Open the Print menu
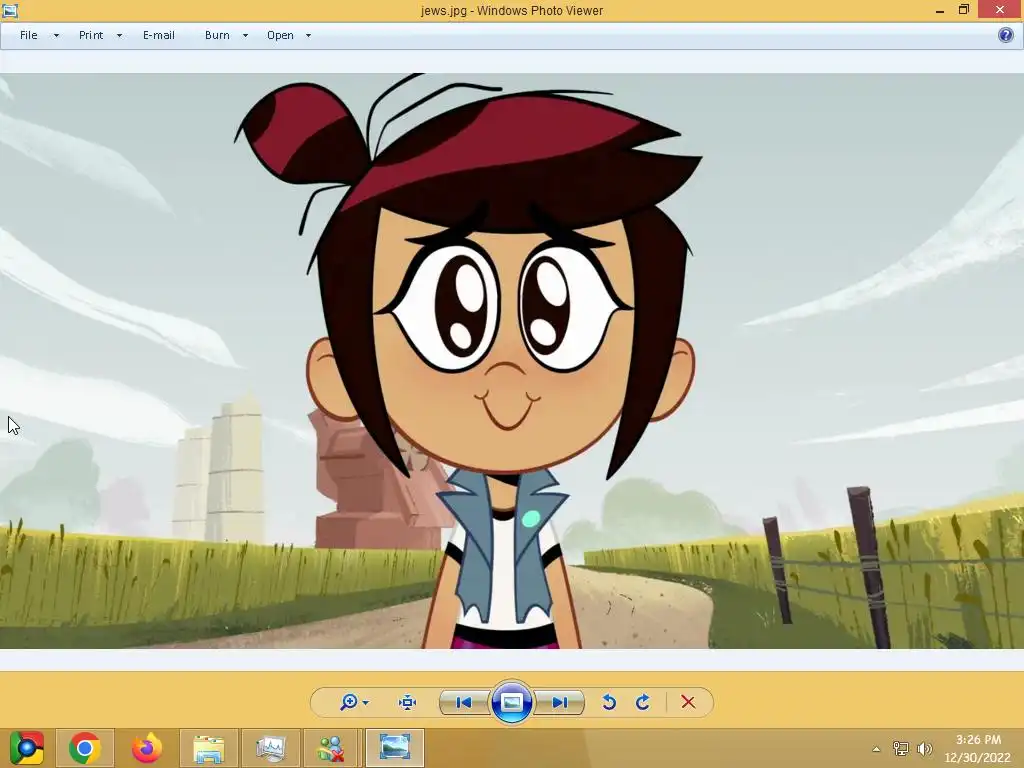 click(x=91, y=35)
